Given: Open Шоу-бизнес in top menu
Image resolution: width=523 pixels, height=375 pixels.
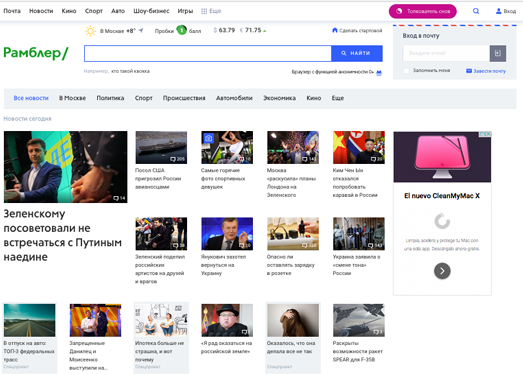Looking at the screenshot, I should pyautogui.click(x=151, y=11).
